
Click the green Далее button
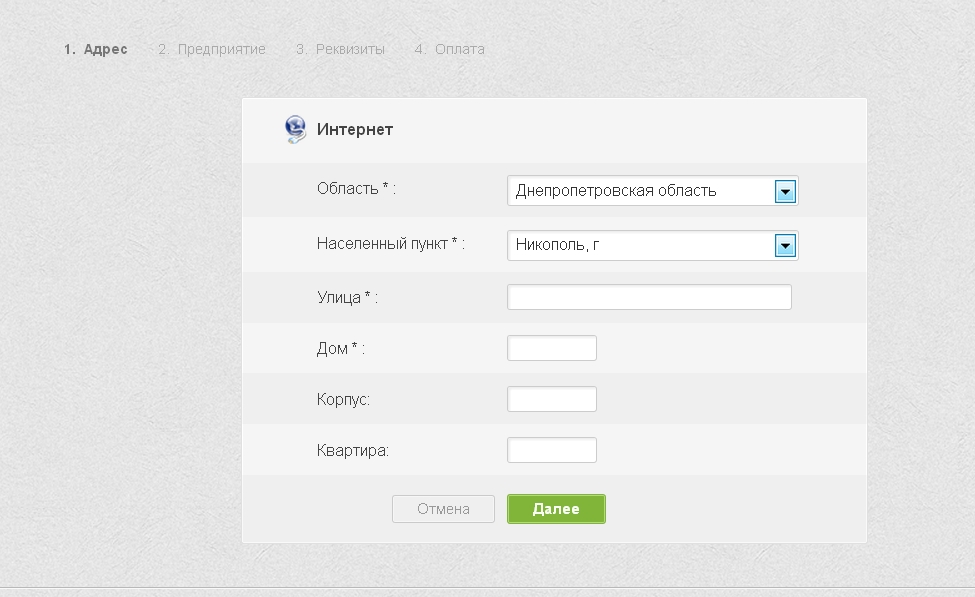556,509
